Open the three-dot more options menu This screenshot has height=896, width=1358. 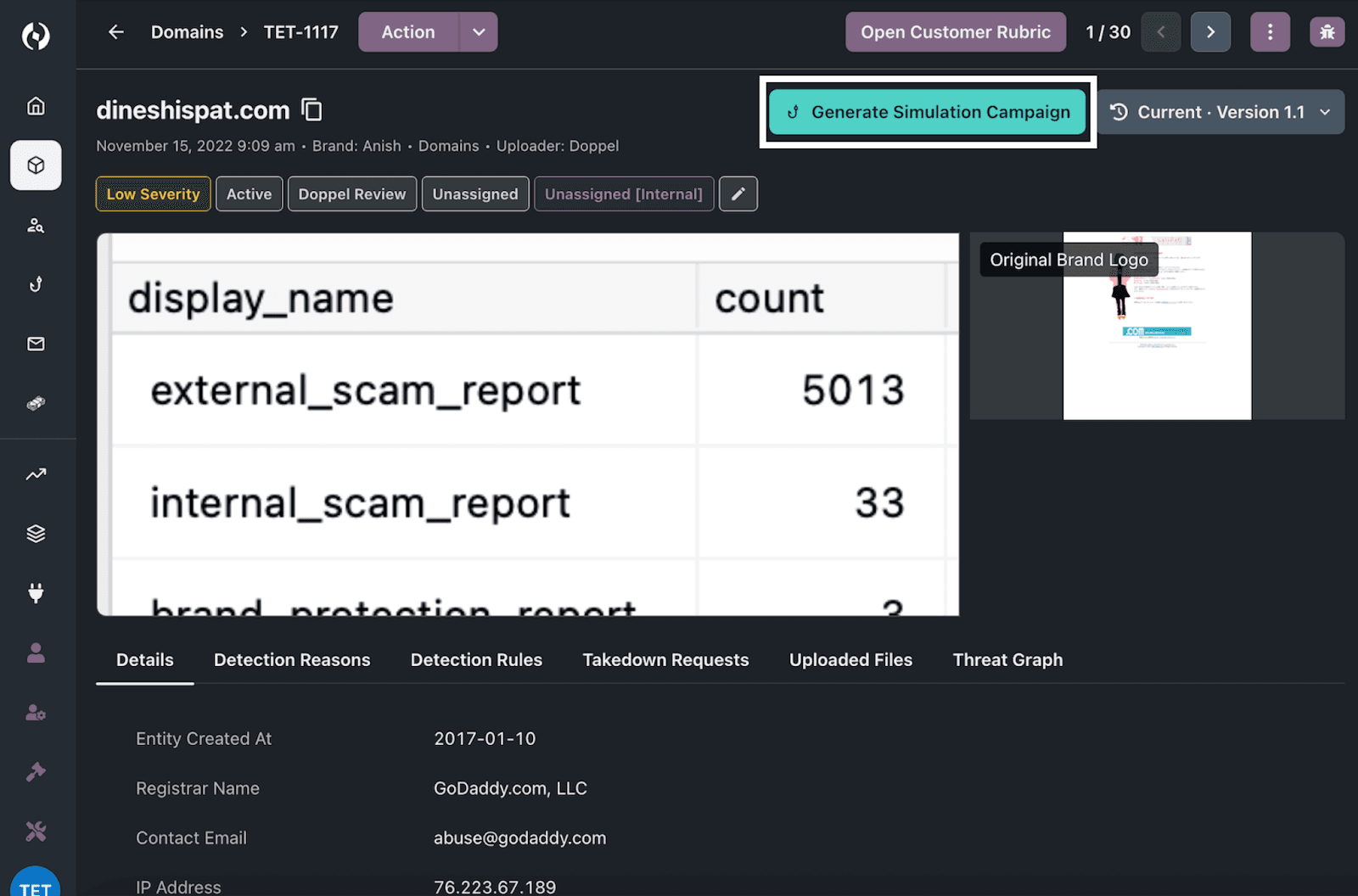pyautogui.click(x=1270, y=32)
